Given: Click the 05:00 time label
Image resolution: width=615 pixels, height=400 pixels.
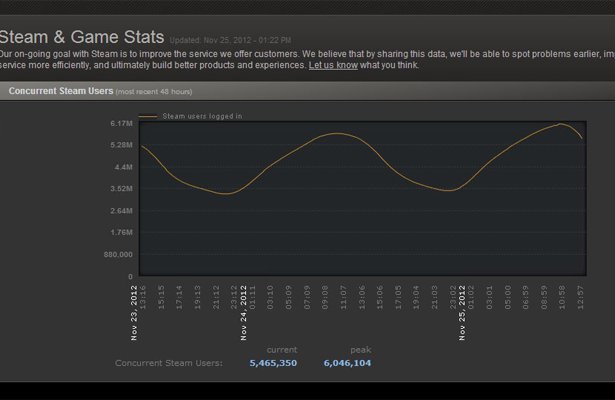Looking at the screenshot, I should [x=508, y=297].
